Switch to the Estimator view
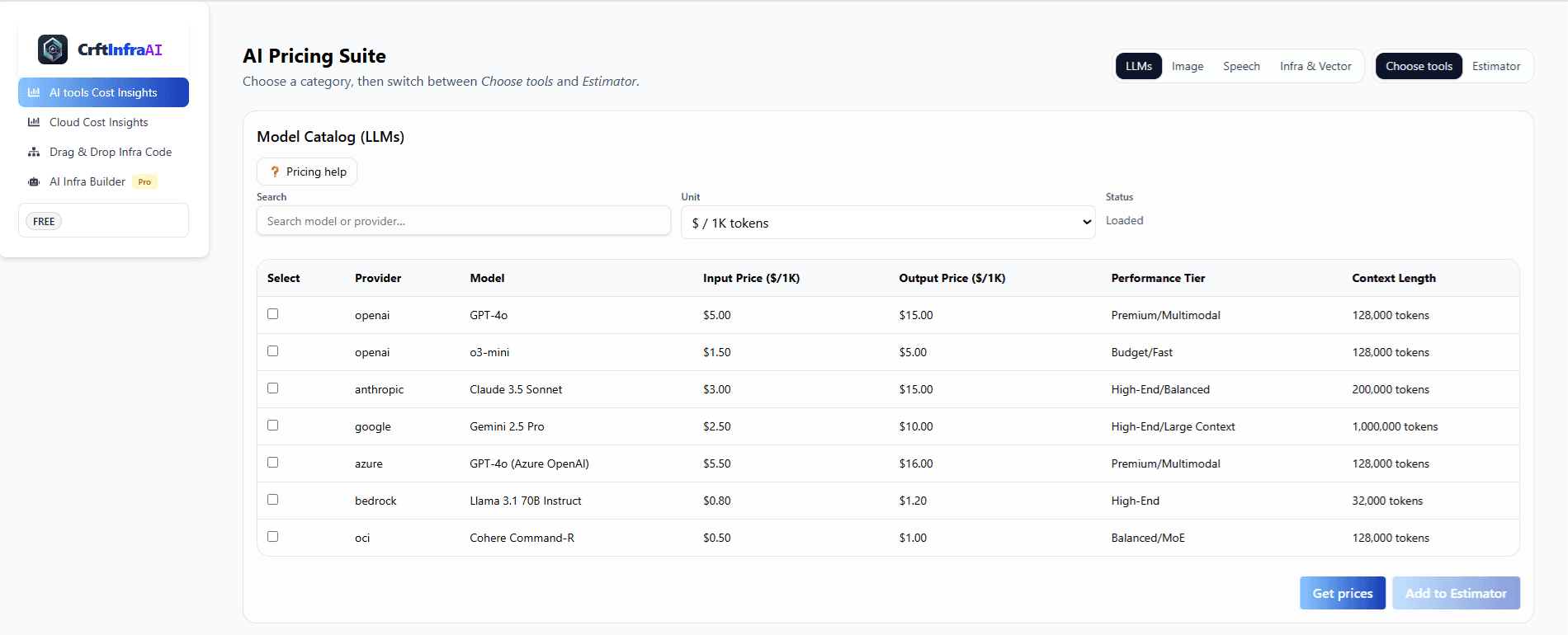 1496,66
